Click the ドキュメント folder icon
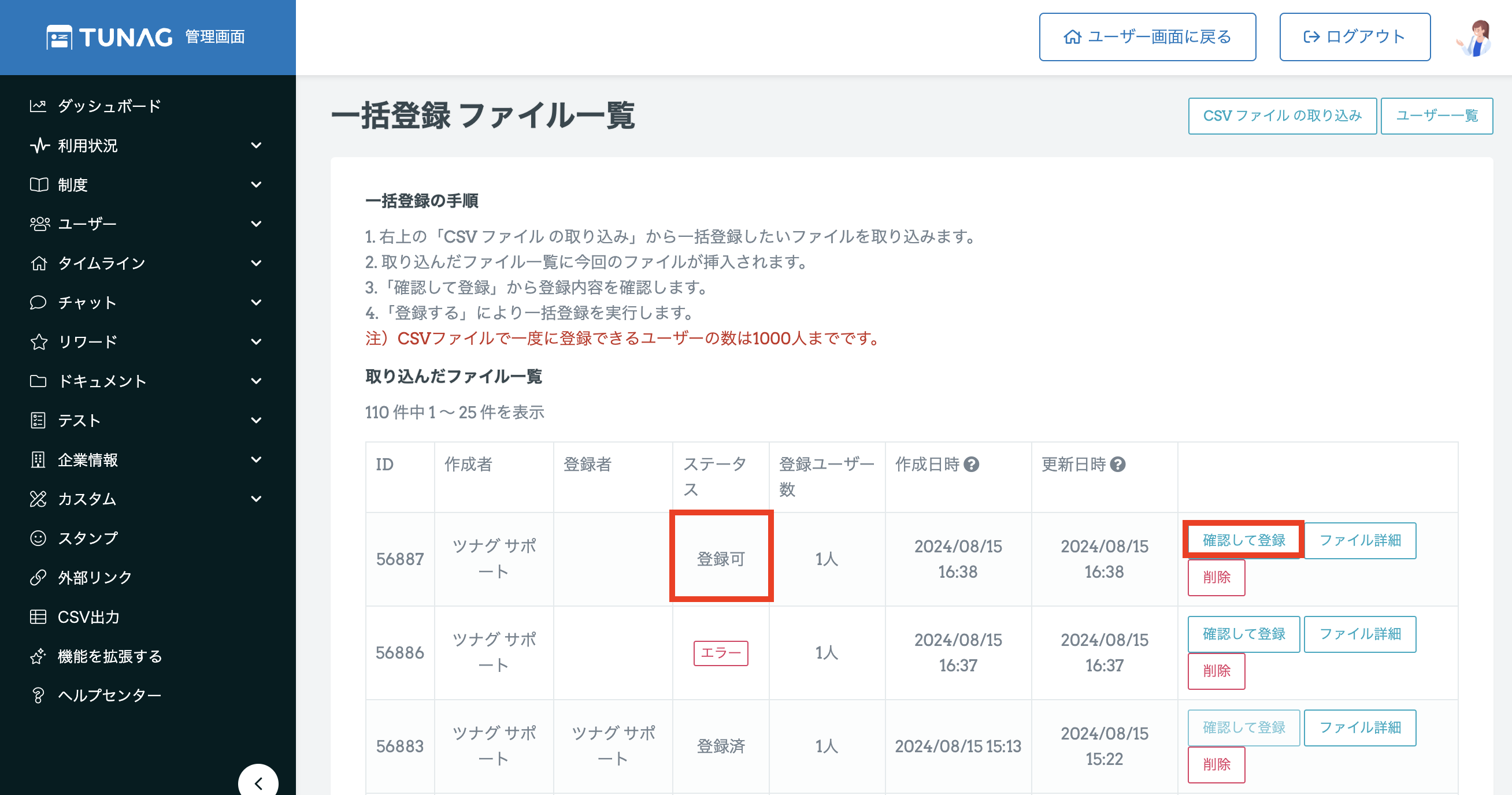1512x795 pixels. click(38, 381)
